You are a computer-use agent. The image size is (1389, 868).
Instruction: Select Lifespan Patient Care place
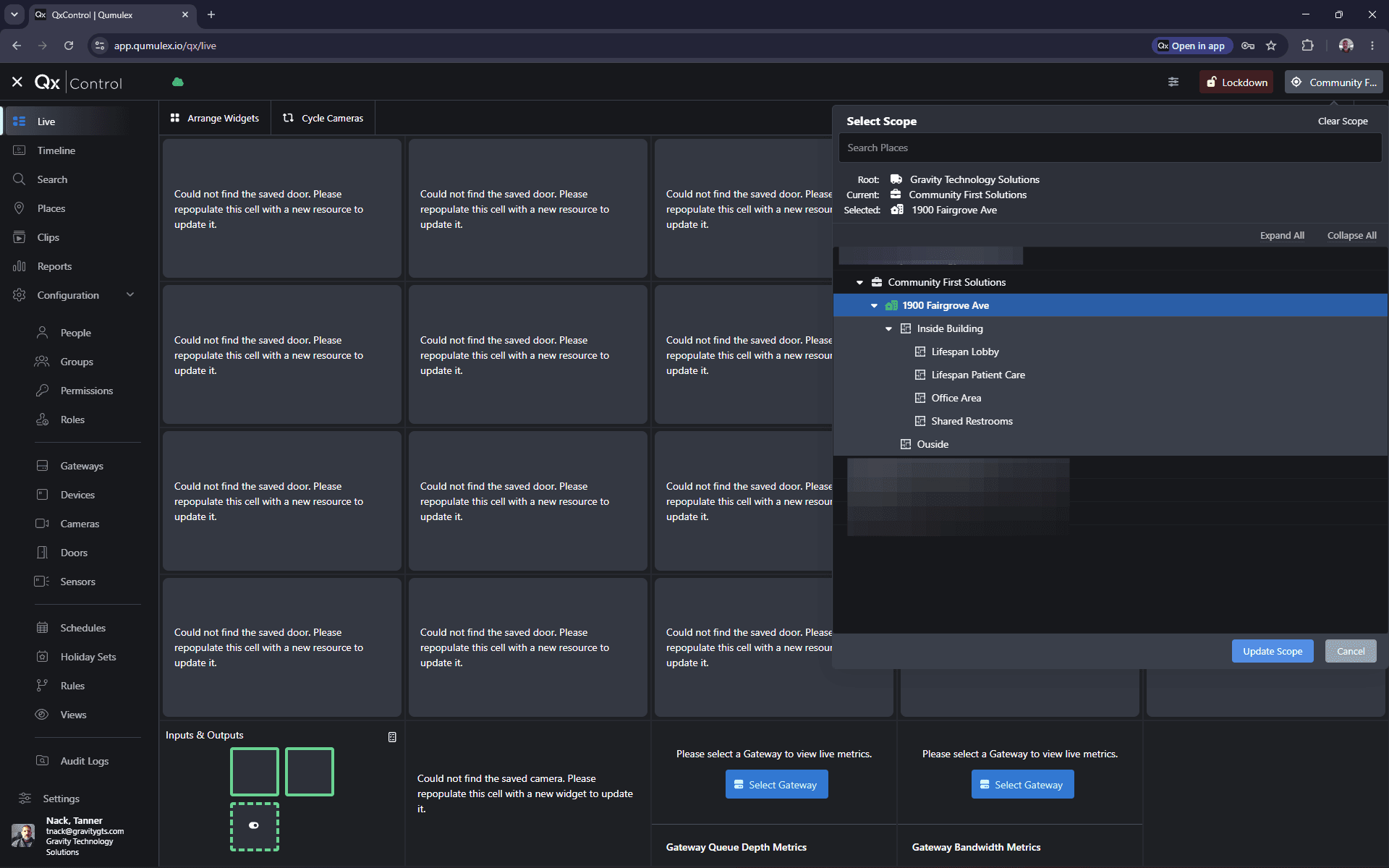[977, 375]
